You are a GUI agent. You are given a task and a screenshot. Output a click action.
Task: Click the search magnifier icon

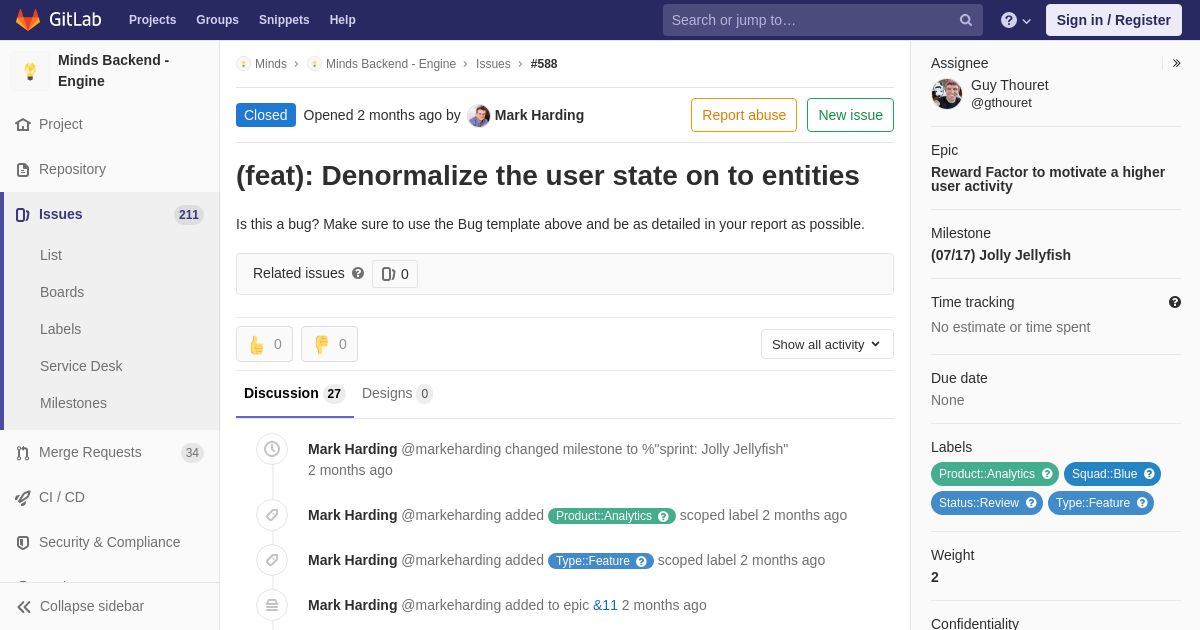coord(965,20)
